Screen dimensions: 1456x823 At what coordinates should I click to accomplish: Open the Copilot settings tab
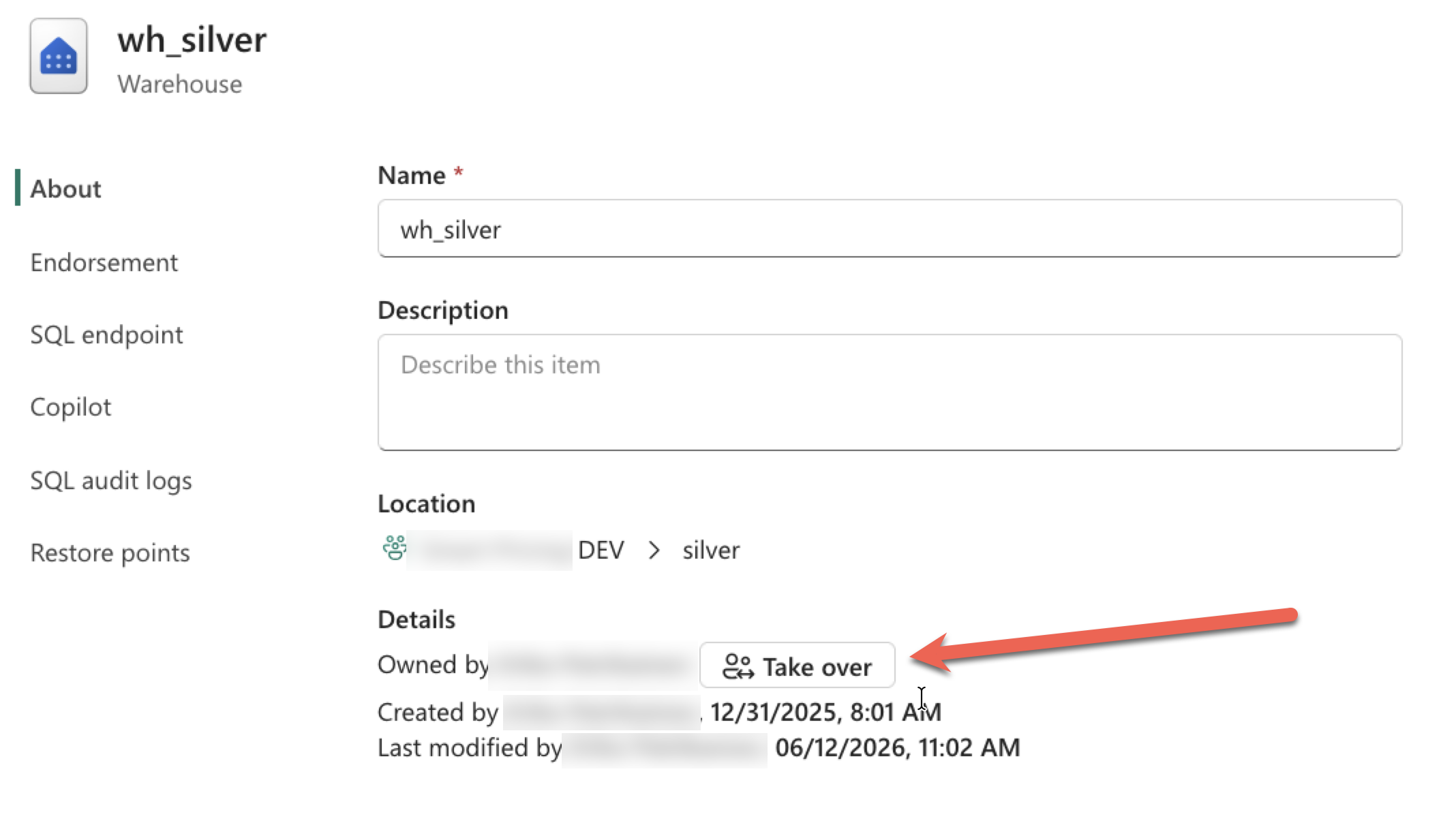(x=70, y=407)
